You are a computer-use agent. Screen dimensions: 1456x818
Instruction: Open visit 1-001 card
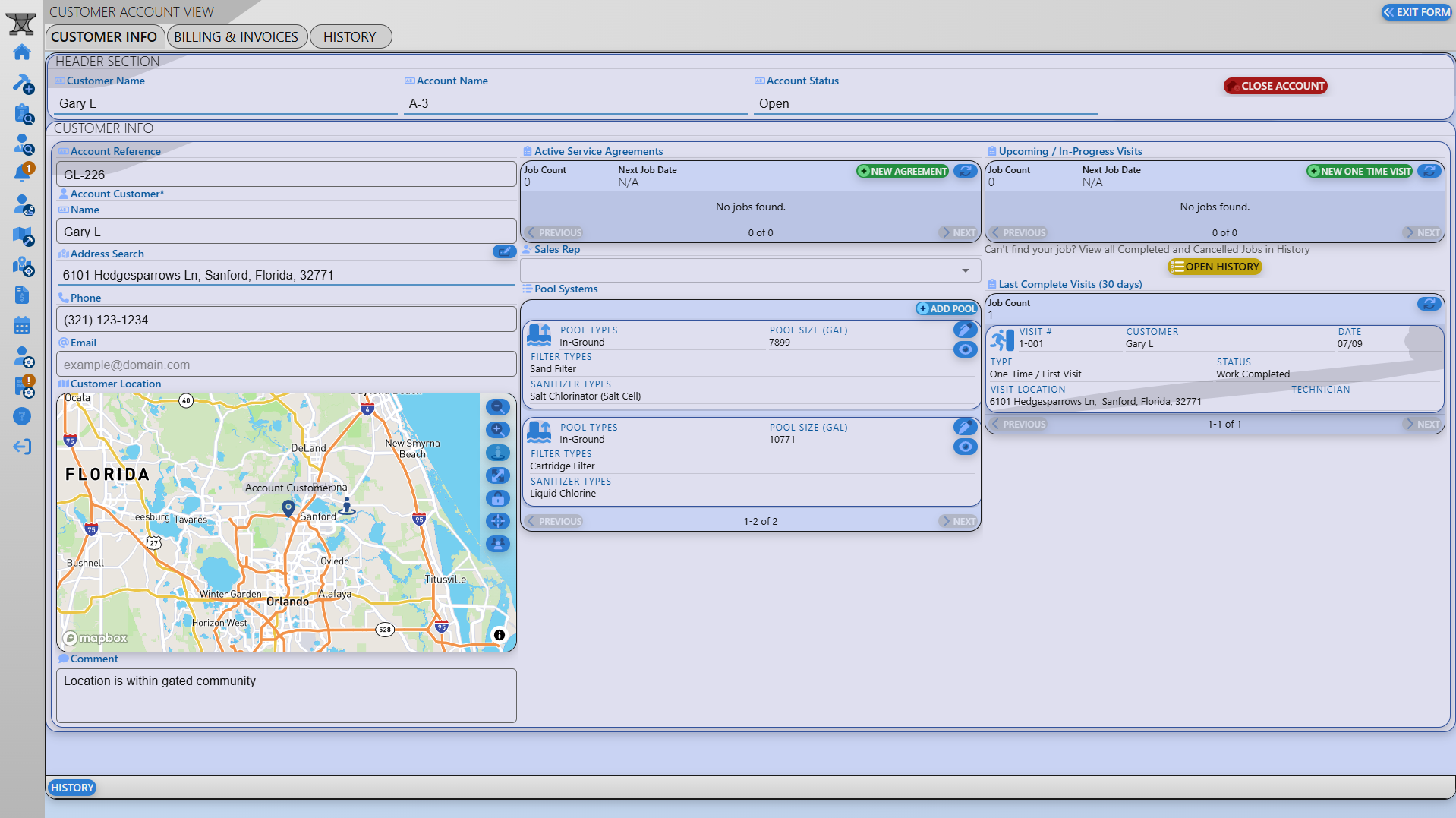click(x=1215, y=368)
